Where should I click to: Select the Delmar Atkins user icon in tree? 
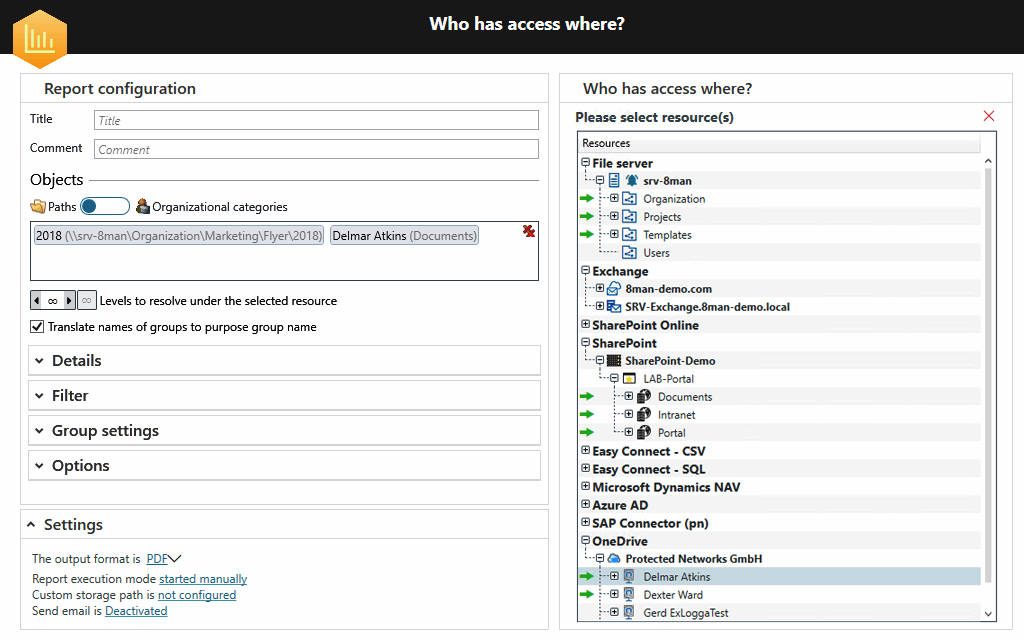tap(630, 576)
